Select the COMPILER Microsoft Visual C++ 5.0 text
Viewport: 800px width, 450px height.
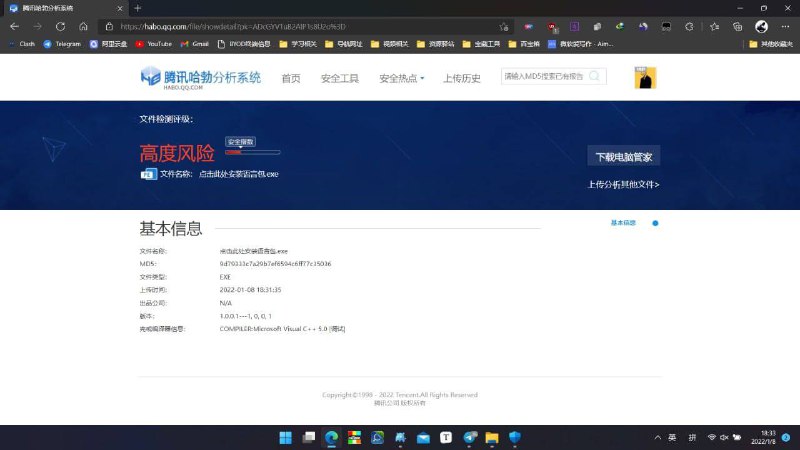[282, 329]
